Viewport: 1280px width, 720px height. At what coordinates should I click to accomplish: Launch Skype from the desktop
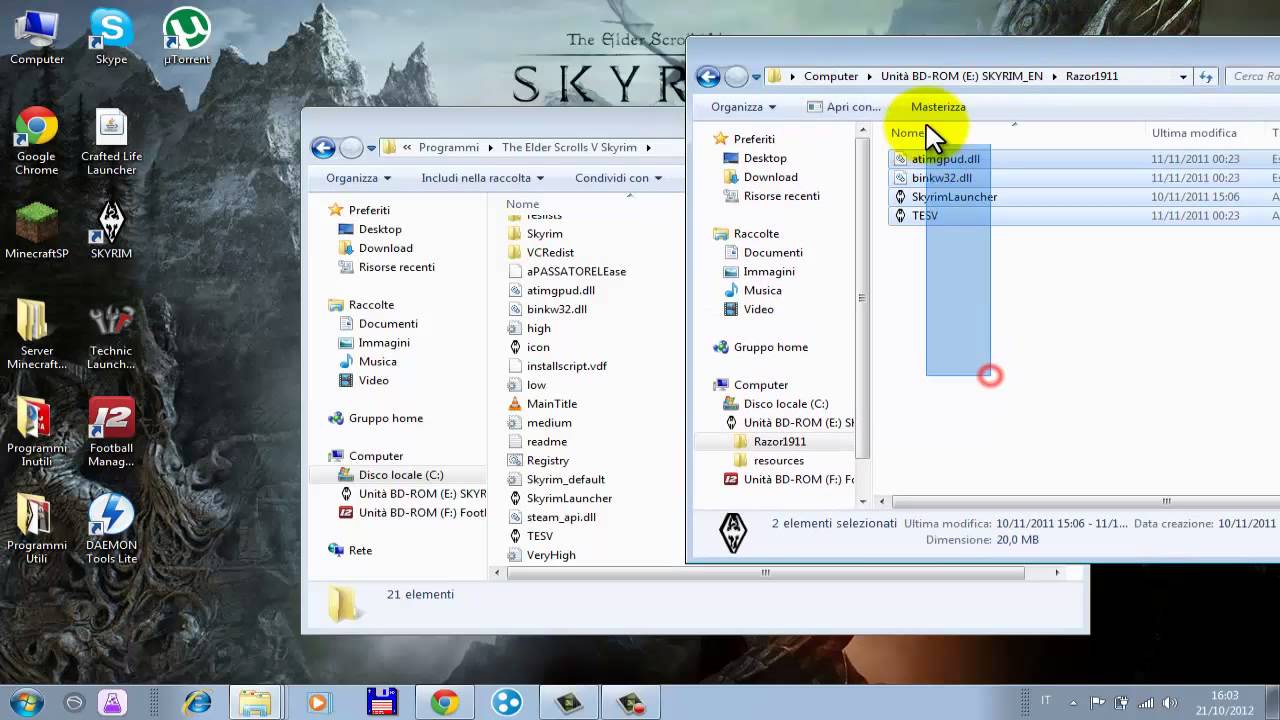pyautogui.click(x=111, y=37)
